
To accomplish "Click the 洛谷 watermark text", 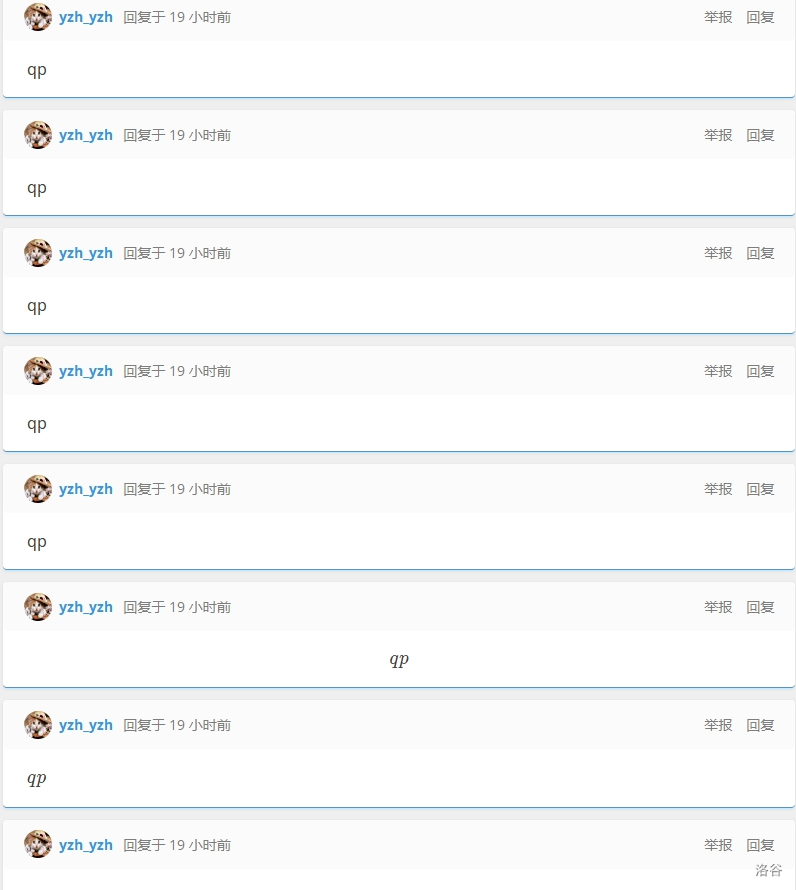I will 769,870.
